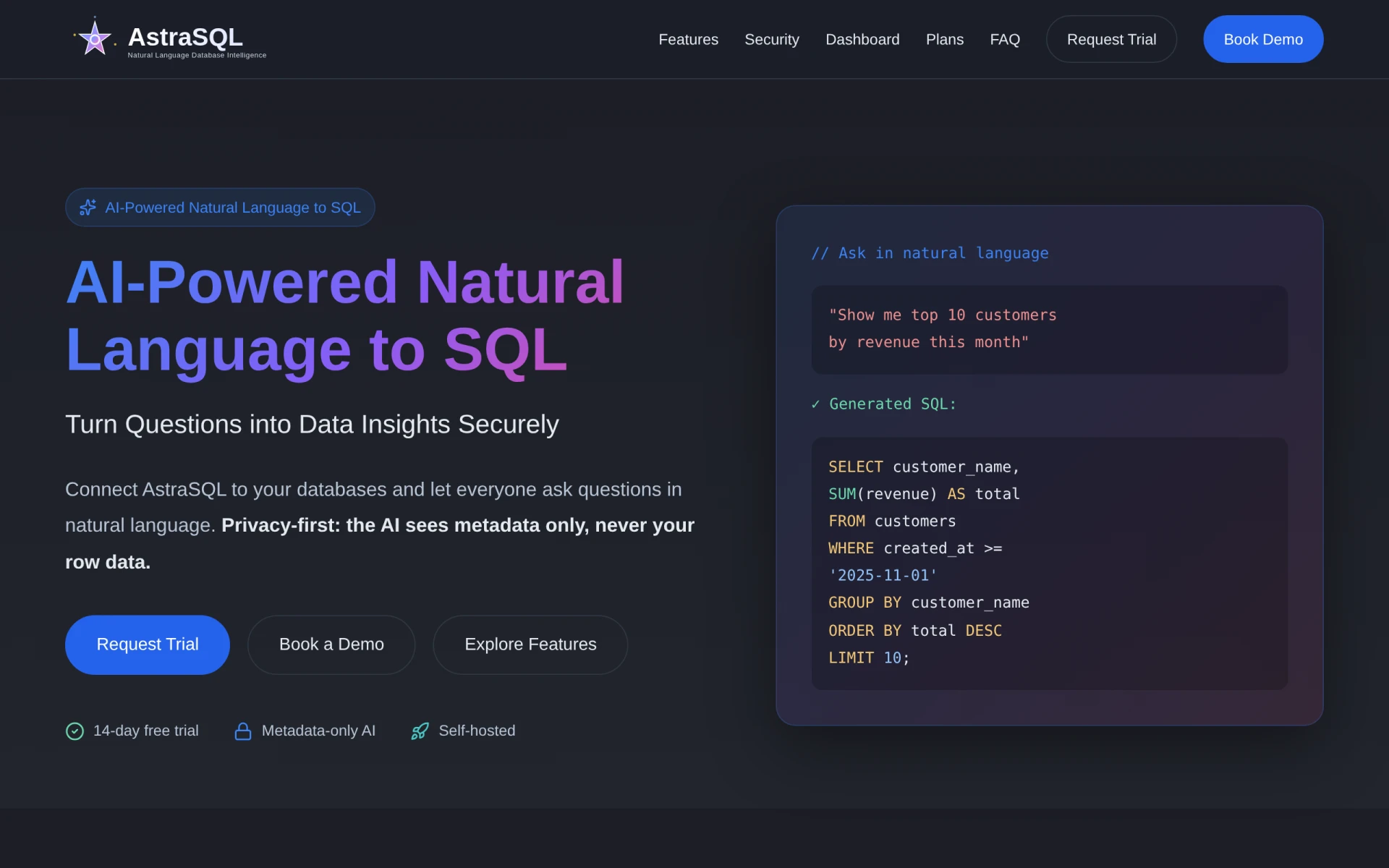Click the 14-day free trial text
Viewport: 1389px width, 868px height.
(x=145, y=731)
